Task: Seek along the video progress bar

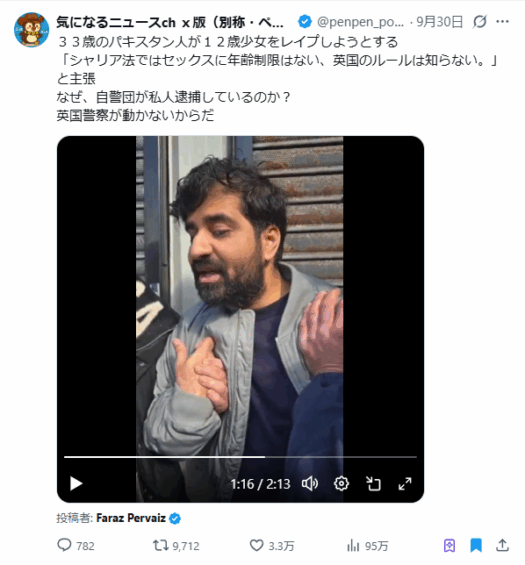Action: coord(240,457)
